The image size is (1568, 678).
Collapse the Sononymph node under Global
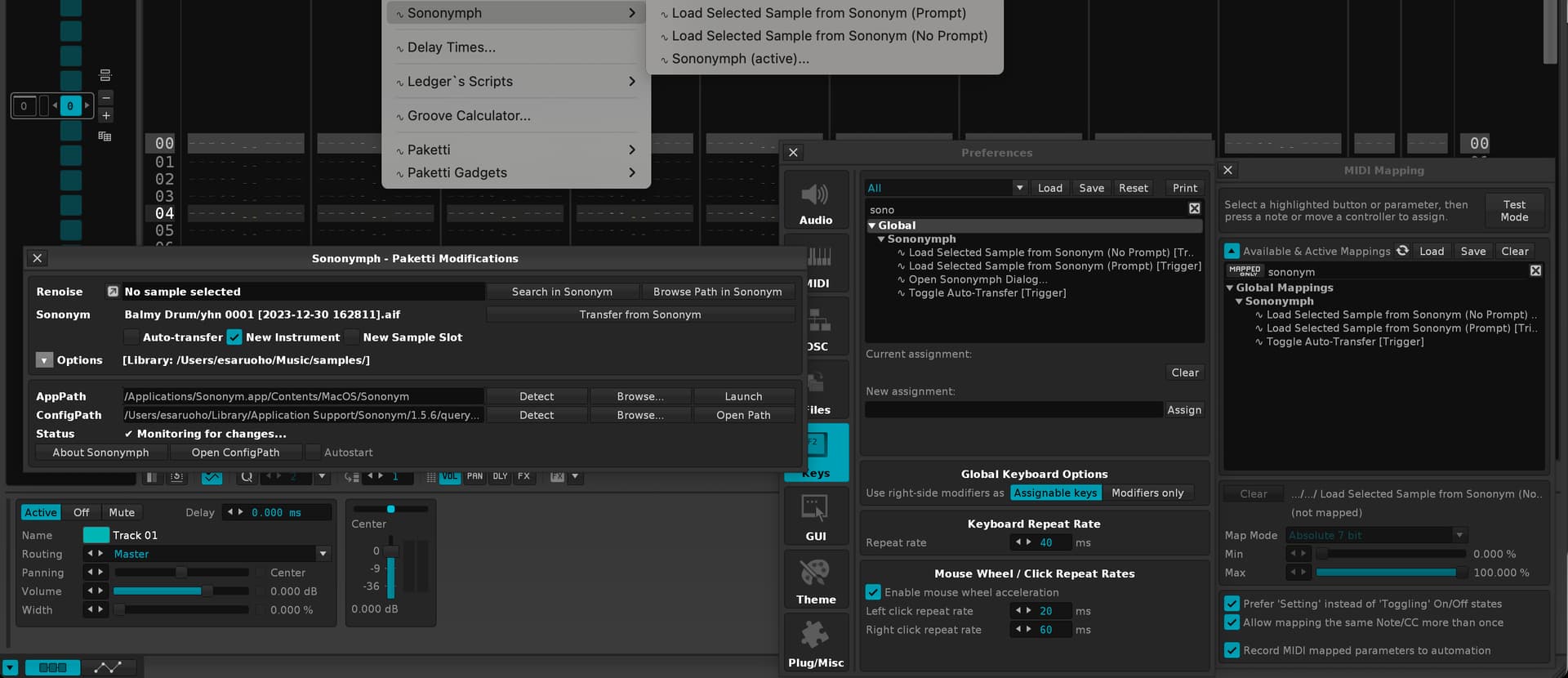[881, 239]
